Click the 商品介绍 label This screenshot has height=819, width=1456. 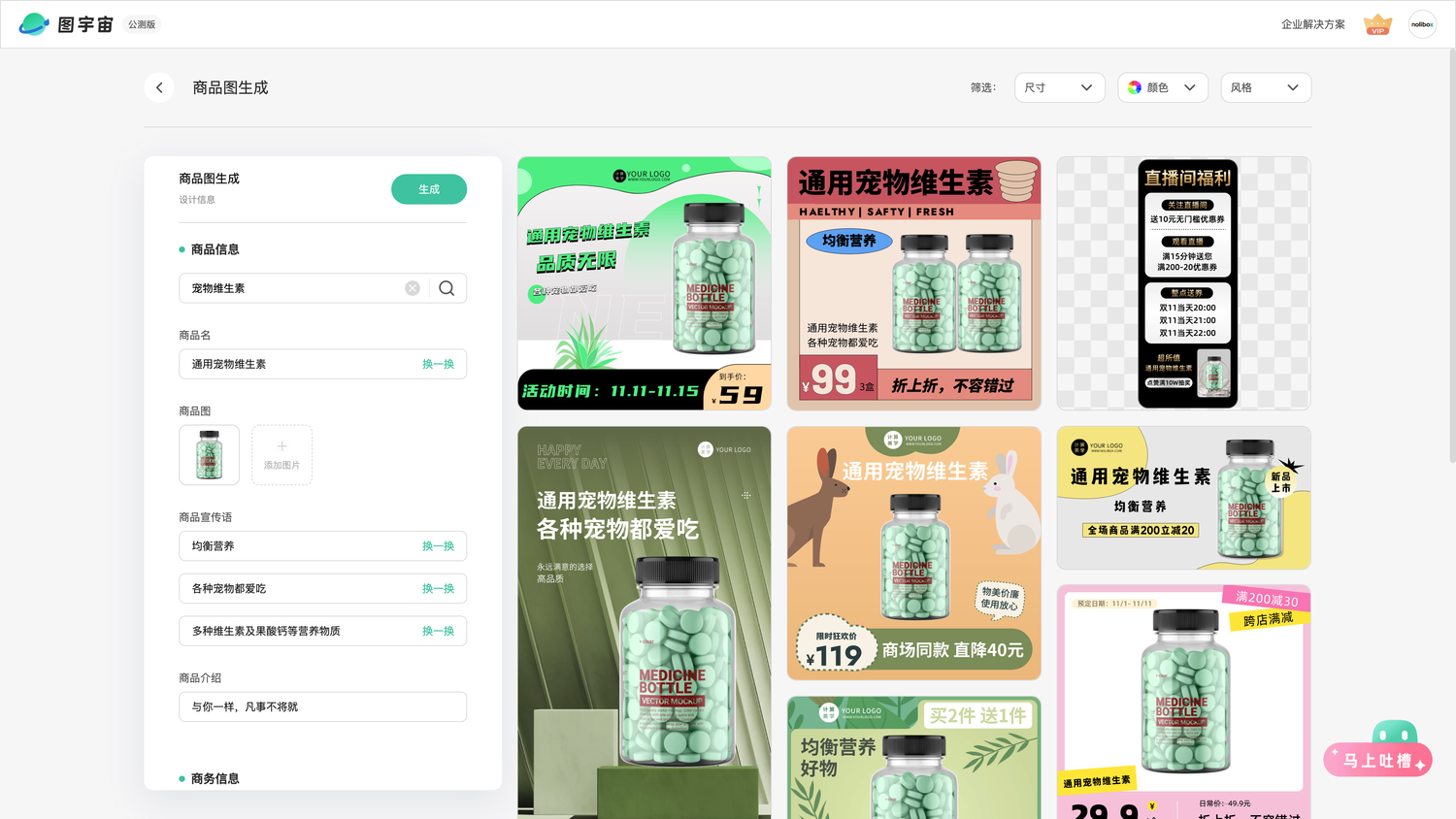[200, 678]
